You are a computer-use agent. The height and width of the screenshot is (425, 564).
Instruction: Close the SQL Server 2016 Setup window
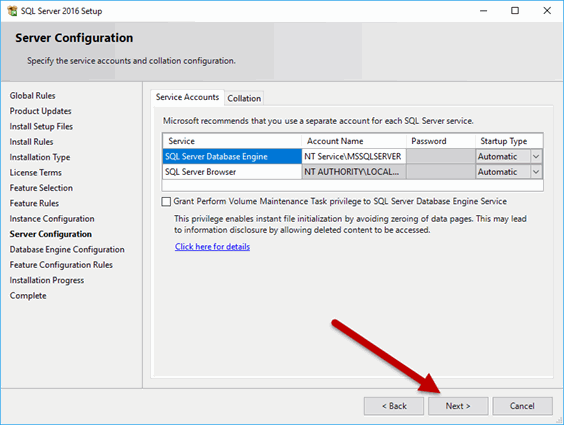(547, 11)
